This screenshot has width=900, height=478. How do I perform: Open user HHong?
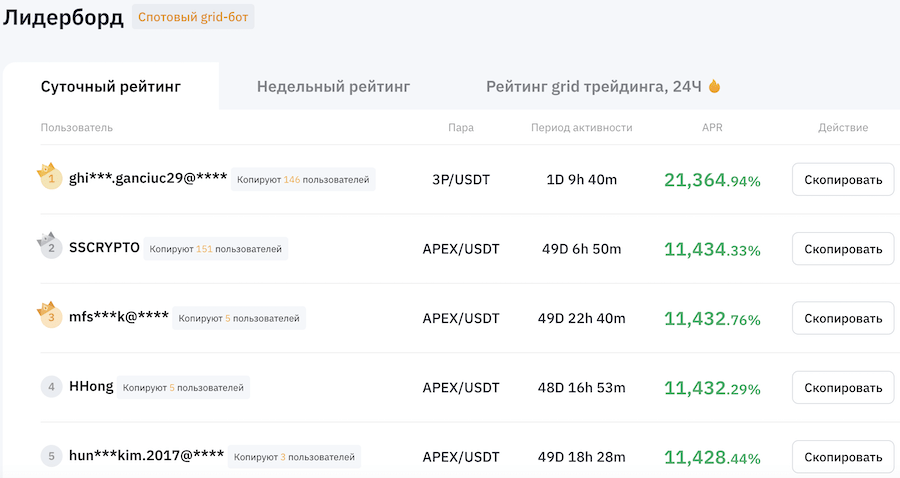91,387
